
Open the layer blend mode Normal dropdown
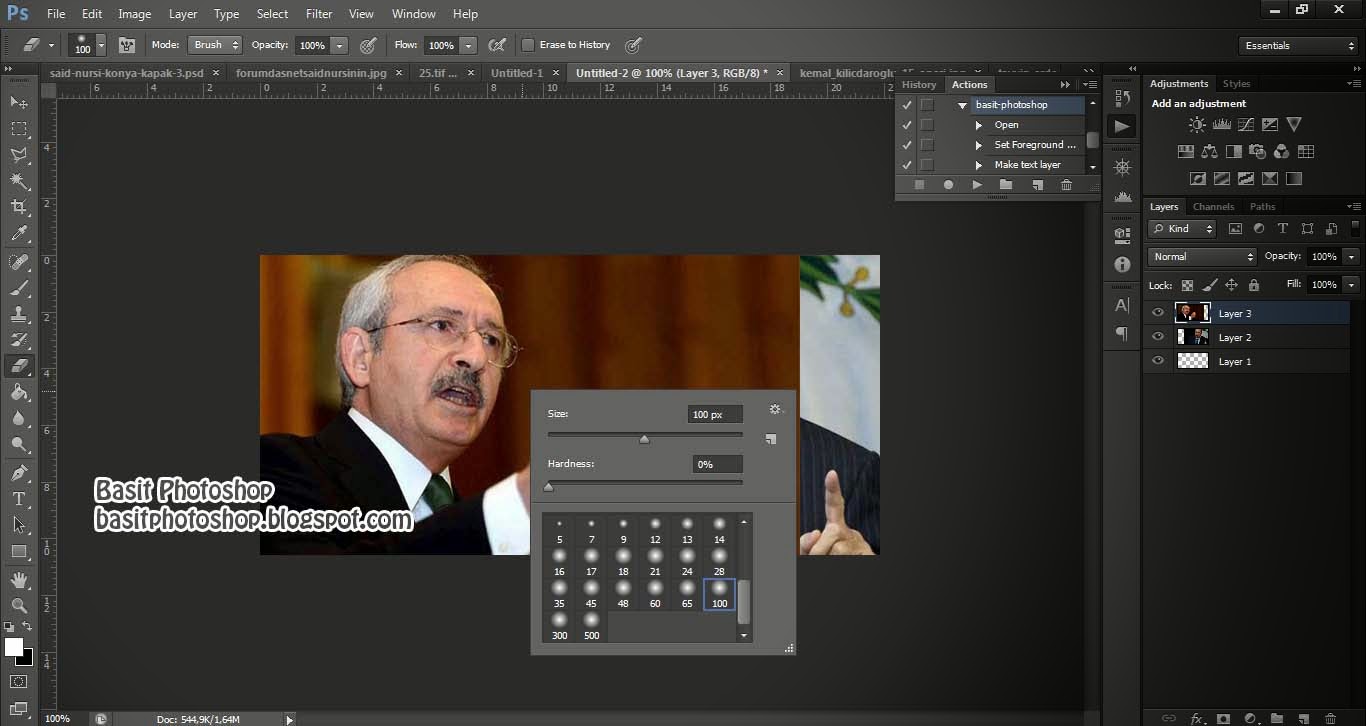coord(1201,257)
